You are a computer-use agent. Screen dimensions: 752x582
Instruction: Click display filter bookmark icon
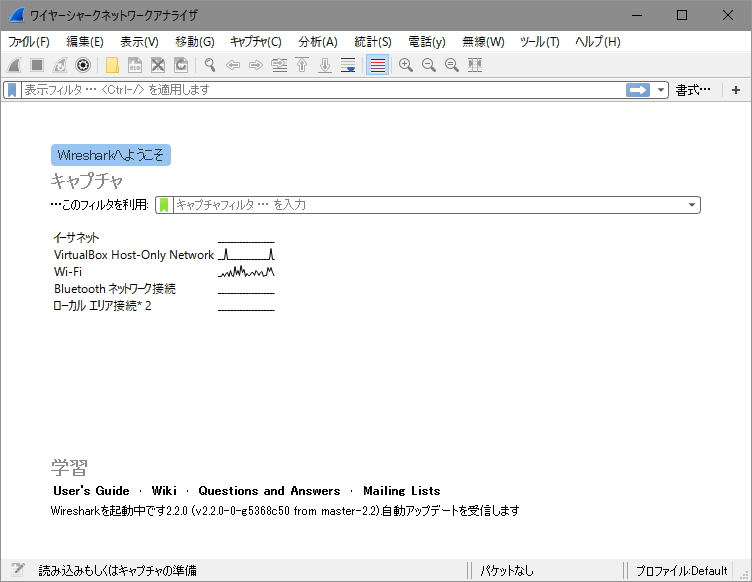[12, 90]
